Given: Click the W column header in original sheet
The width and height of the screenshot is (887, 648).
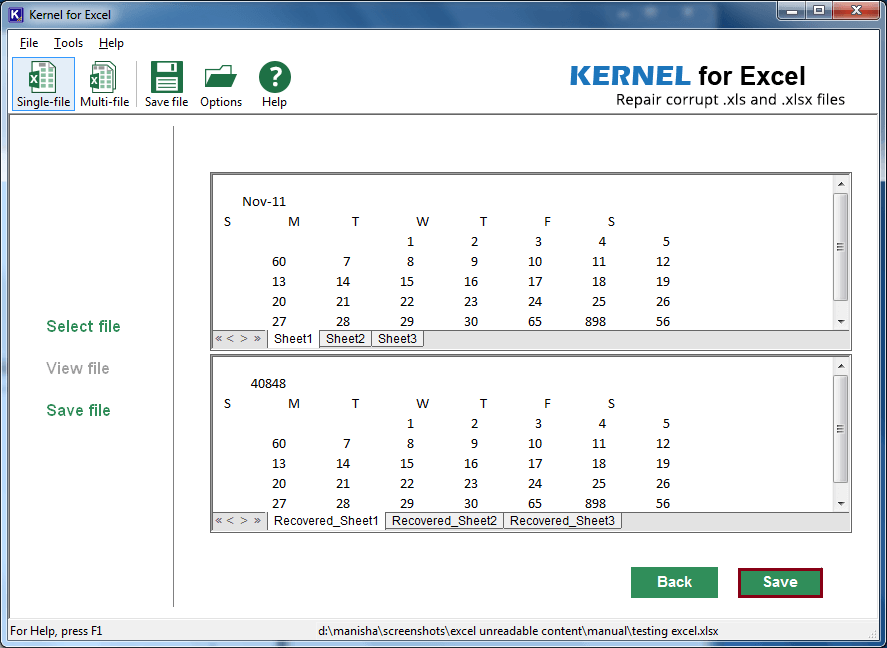Looking at the screenshot, I should pyautogui.click(x=423, y=222).
